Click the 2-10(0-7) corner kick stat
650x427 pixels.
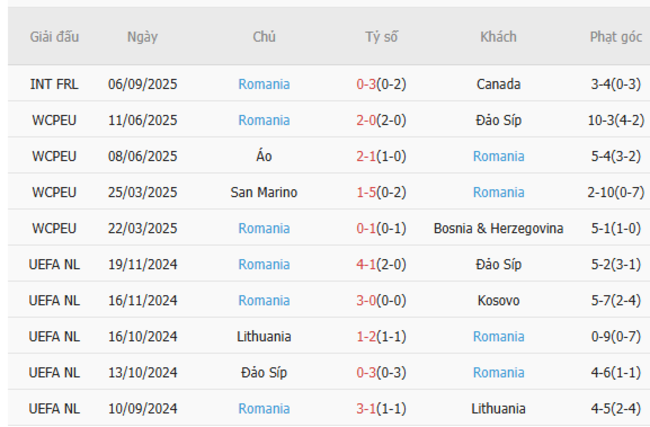(x=616, y=192)
